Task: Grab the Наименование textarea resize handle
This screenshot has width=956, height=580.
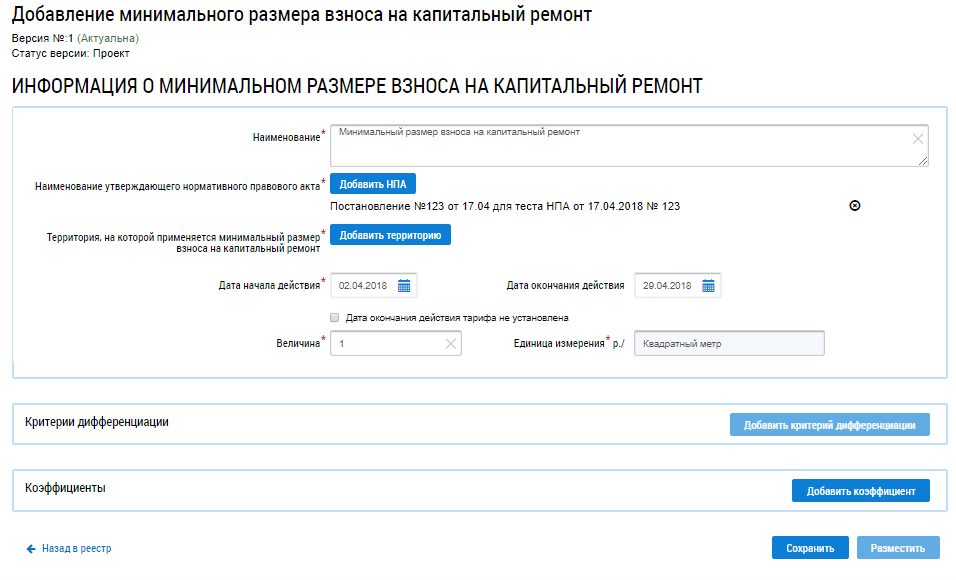Action: [923, 161]
